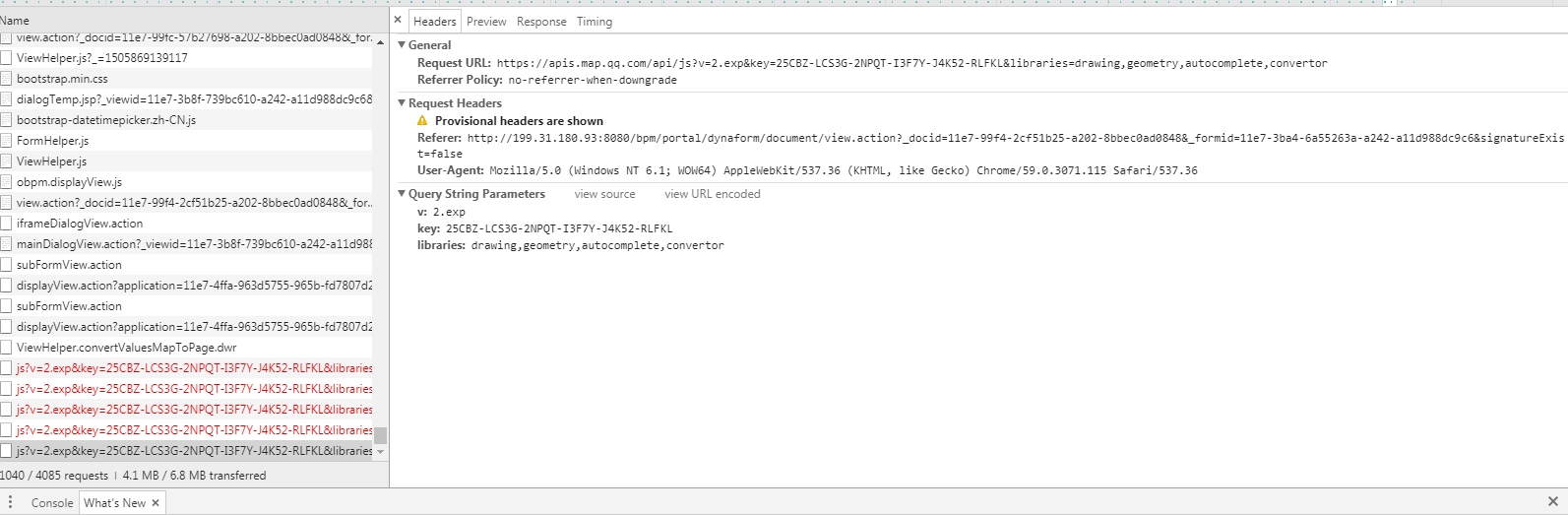Click the provisional headers warning icon
Image resolution: width=1568 pixels, height=515 pixels.
point(422,121)
